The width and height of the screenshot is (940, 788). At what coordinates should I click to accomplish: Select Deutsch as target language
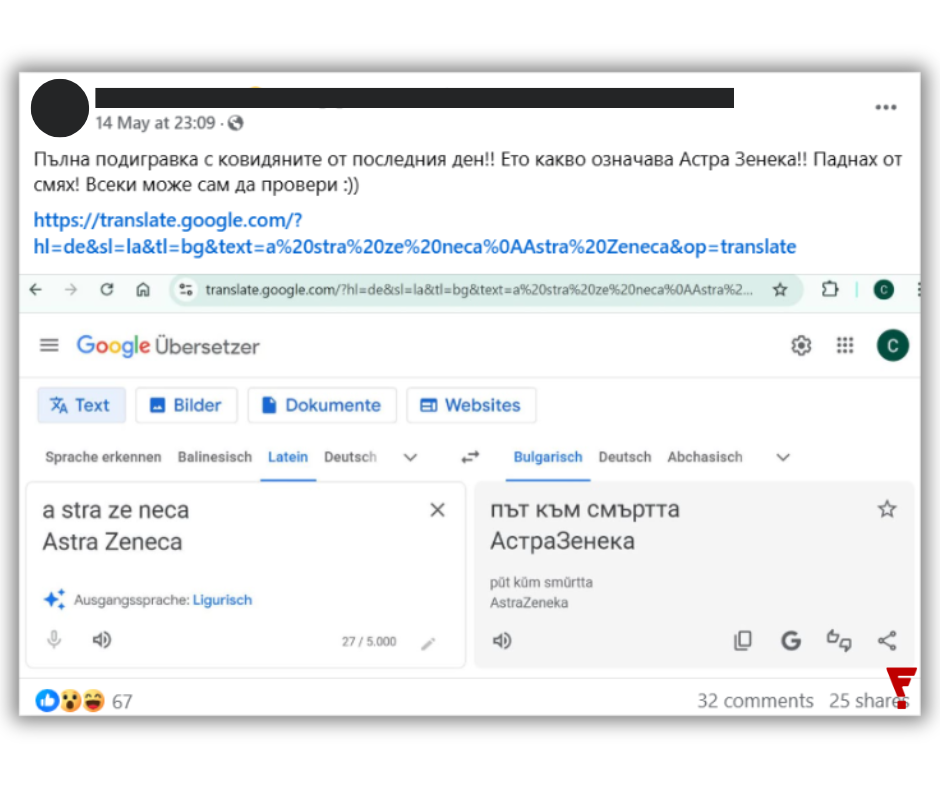click(625, 457)
